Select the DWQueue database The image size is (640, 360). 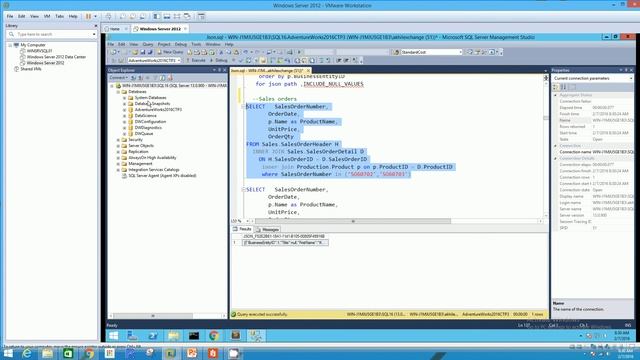click(144, 133)
